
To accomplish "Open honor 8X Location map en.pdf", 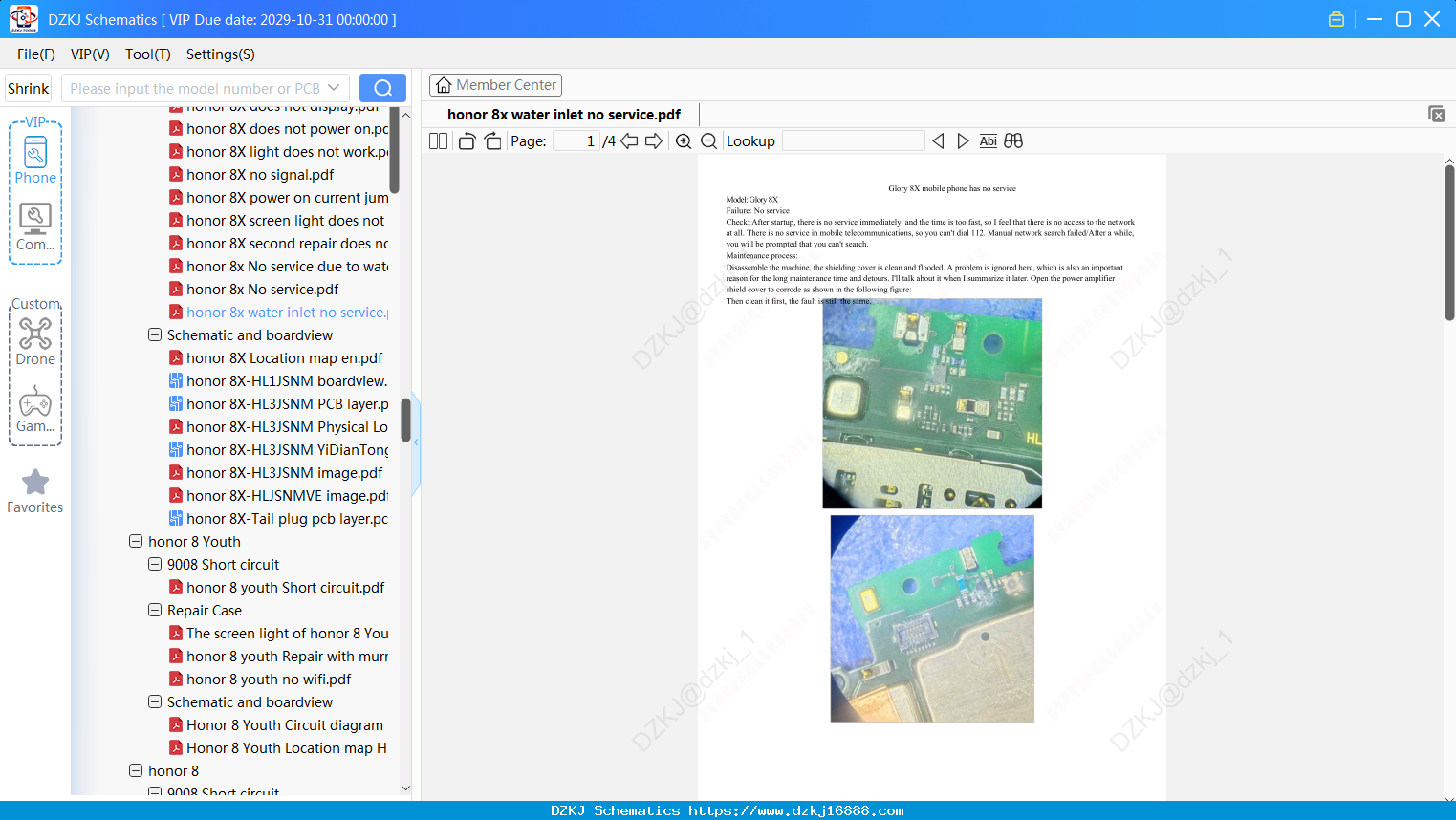I will 275,358.
